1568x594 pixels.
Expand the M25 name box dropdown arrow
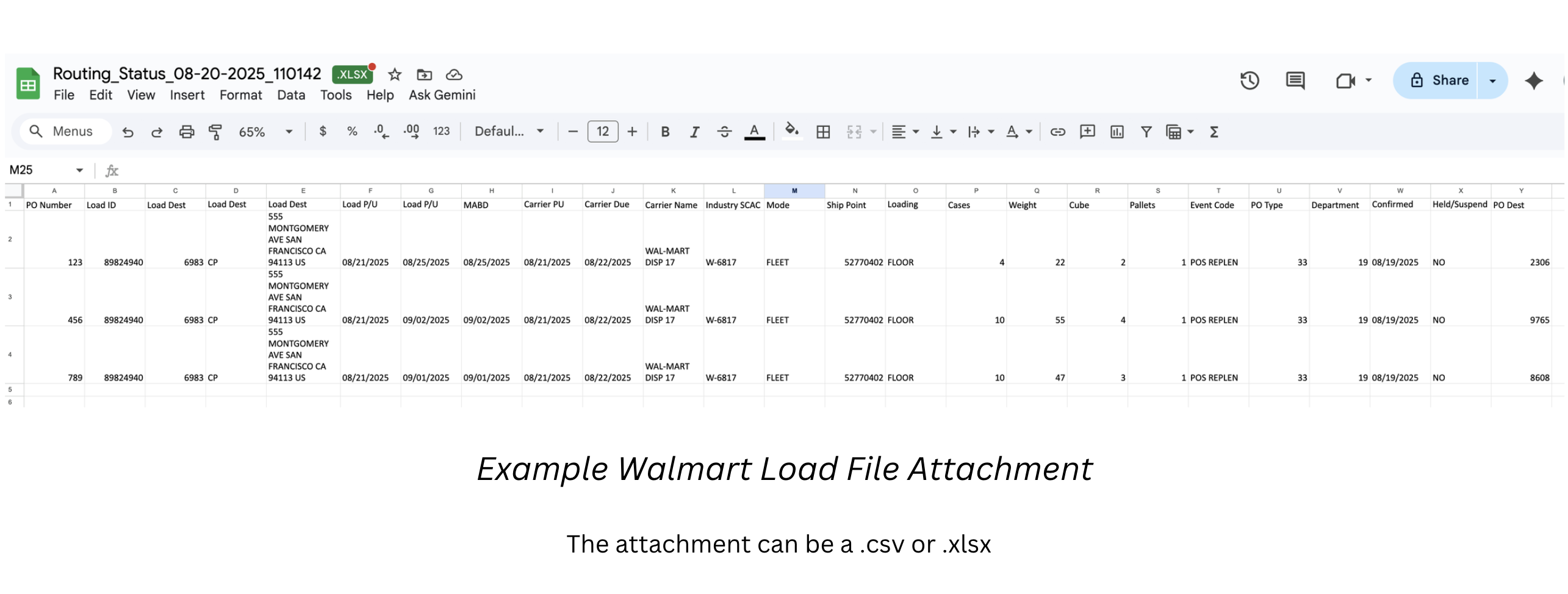79,170
